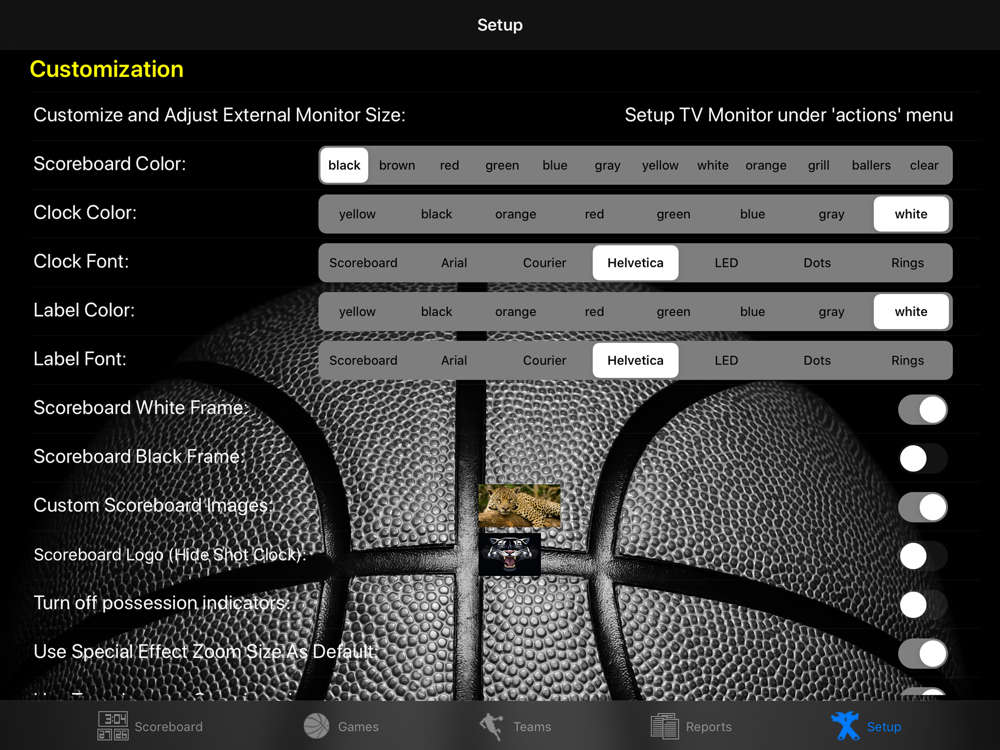The width and height of the screenshot is (1000, 750).
Task: Open the Scoreboard tab icon
Action: (x=112, y=726)
